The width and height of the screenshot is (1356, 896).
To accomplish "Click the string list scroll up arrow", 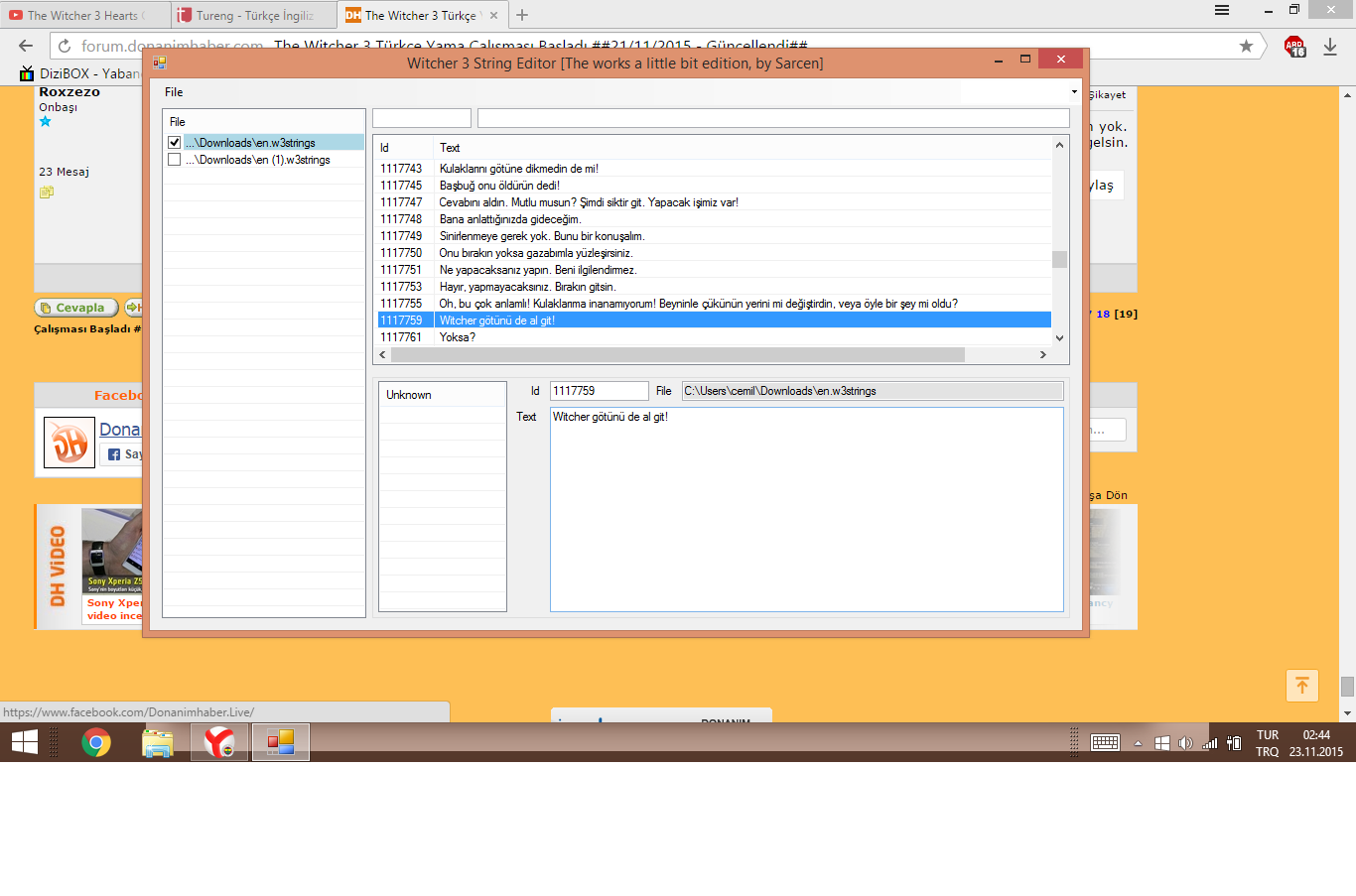I will [x=1059, y=146].
